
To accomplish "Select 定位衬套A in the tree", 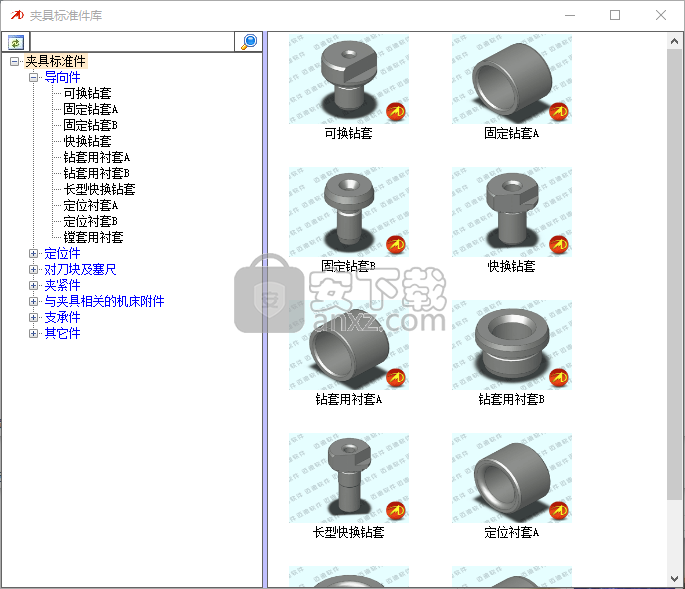I will [90, 205].
